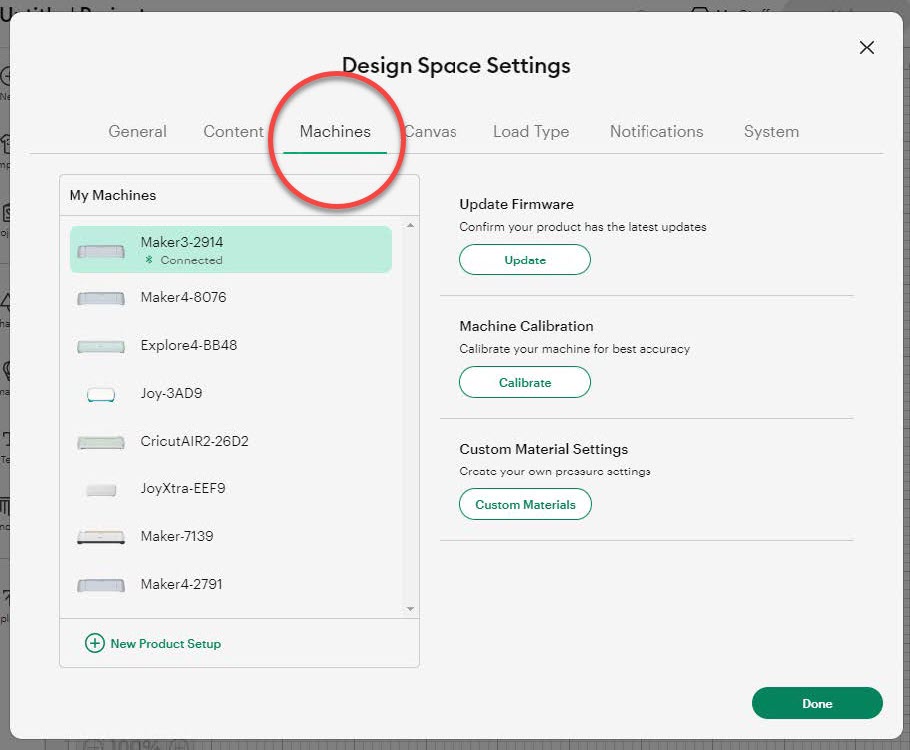Click the New Product Setup link

[165, 643]
